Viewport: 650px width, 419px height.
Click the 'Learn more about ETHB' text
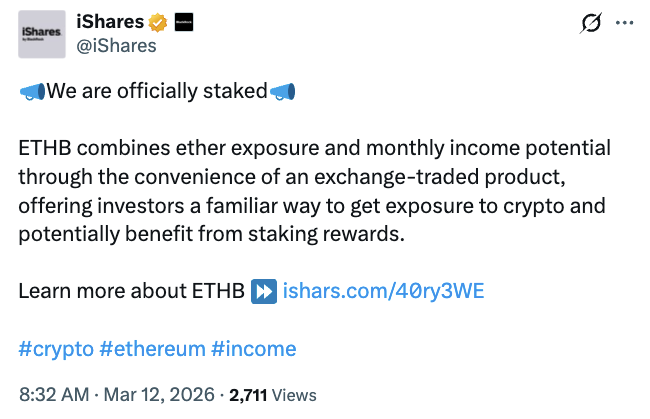point(131,291)
